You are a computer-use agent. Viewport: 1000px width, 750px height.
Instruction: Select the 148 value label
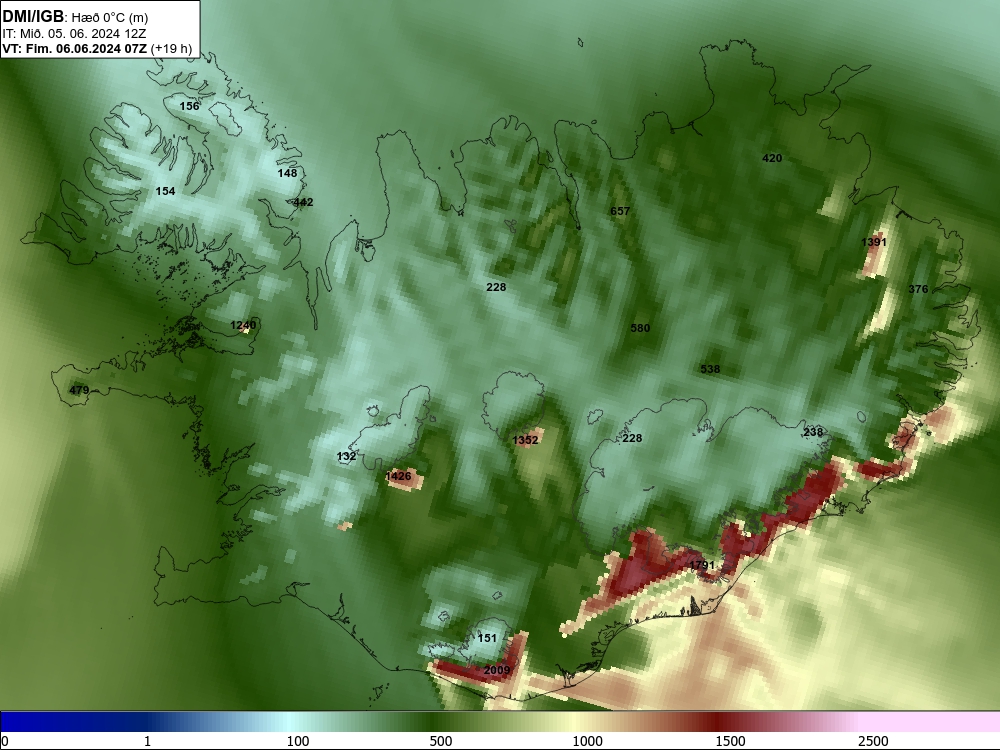[x=287, y=173]
